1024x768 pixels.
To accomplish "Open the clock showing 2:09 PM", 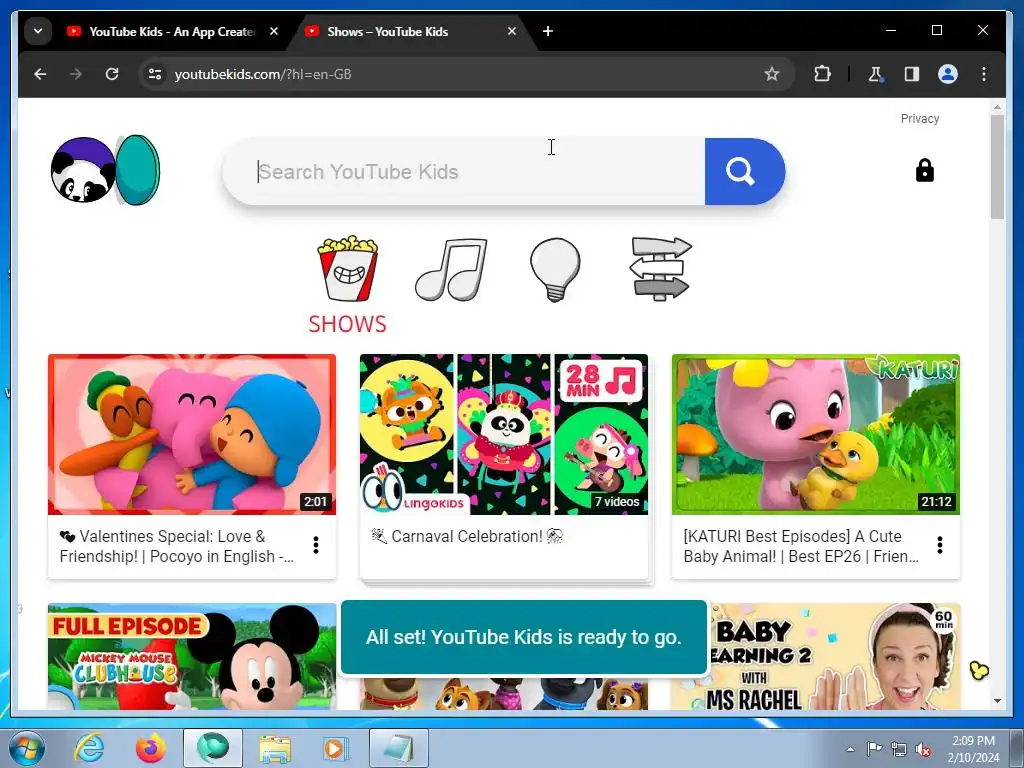I will [x=972, y=749].
